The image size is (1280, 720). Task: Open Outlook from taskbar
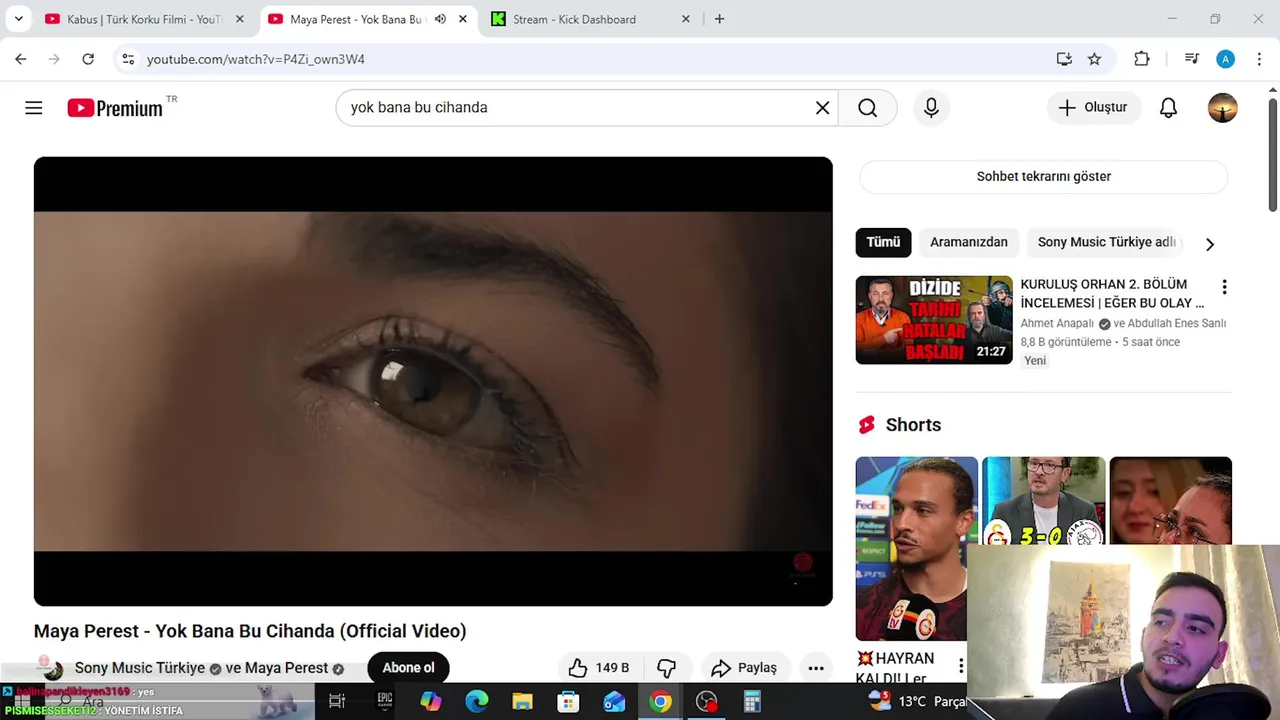(x=614, y=702)
